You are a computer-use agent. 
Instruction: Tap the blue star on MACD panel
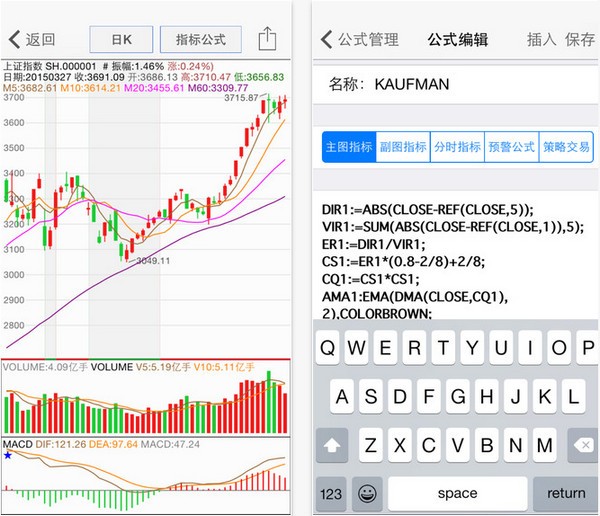(x=7, y=455)
